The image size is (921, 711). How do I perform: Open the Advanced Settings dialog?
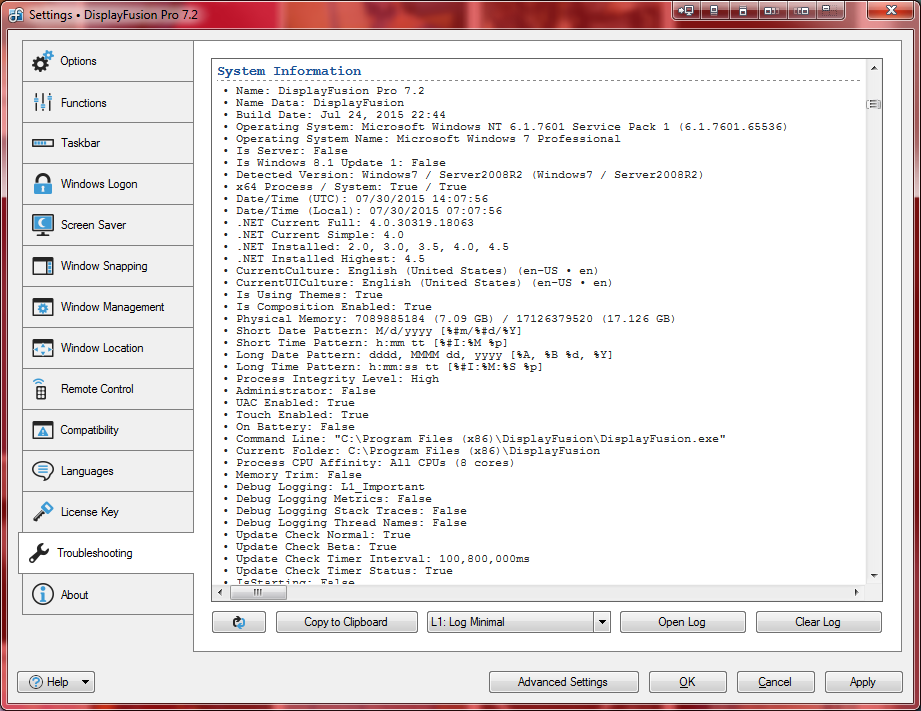click(562, 682)
